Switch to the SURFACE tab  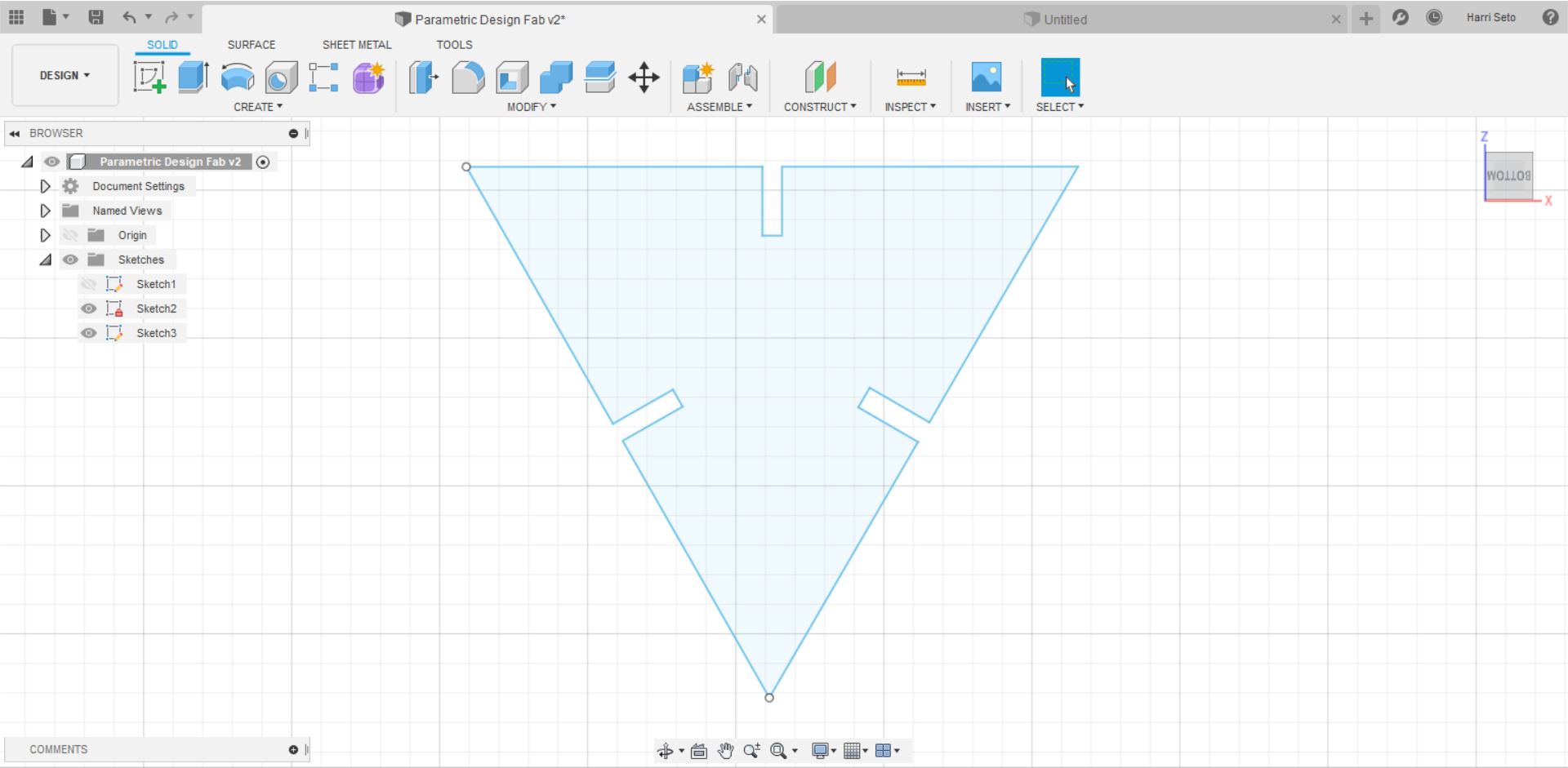(x=252, y=45)
